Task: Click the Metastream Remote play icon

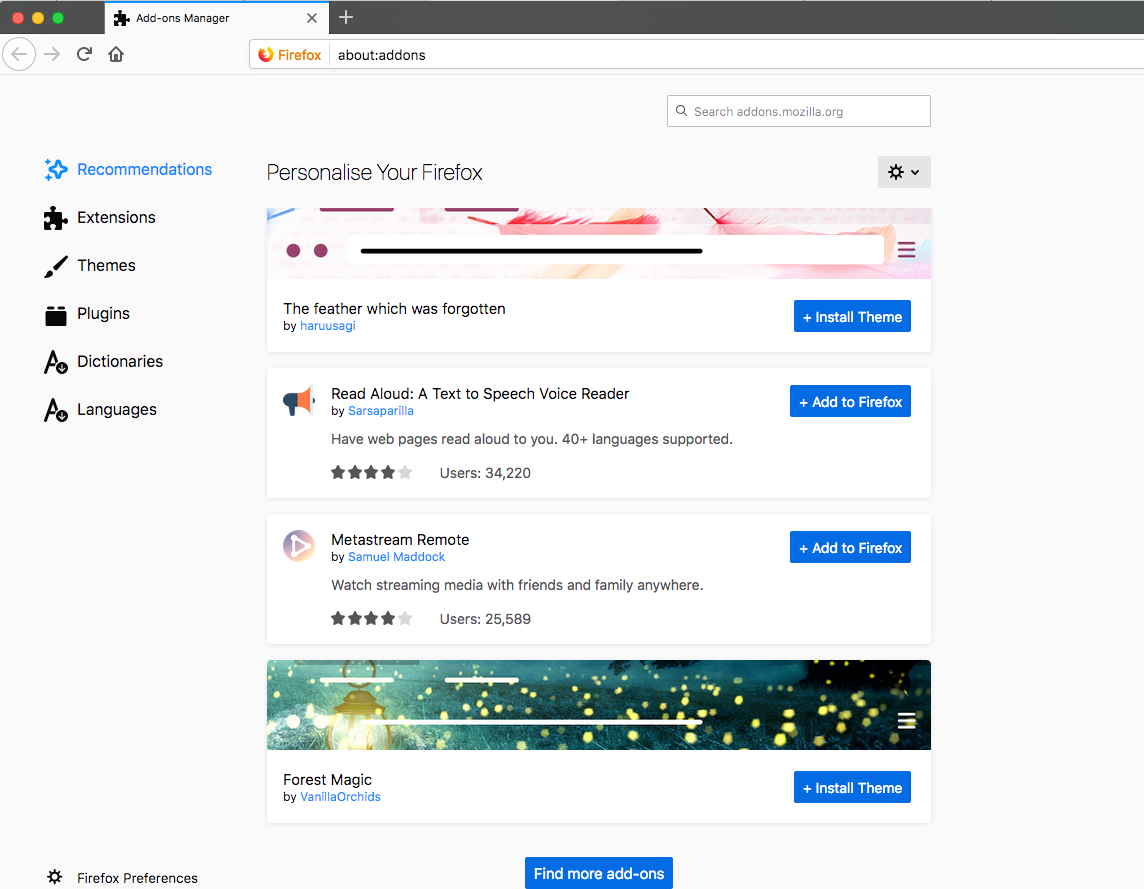Action: [x=298, y=546]
